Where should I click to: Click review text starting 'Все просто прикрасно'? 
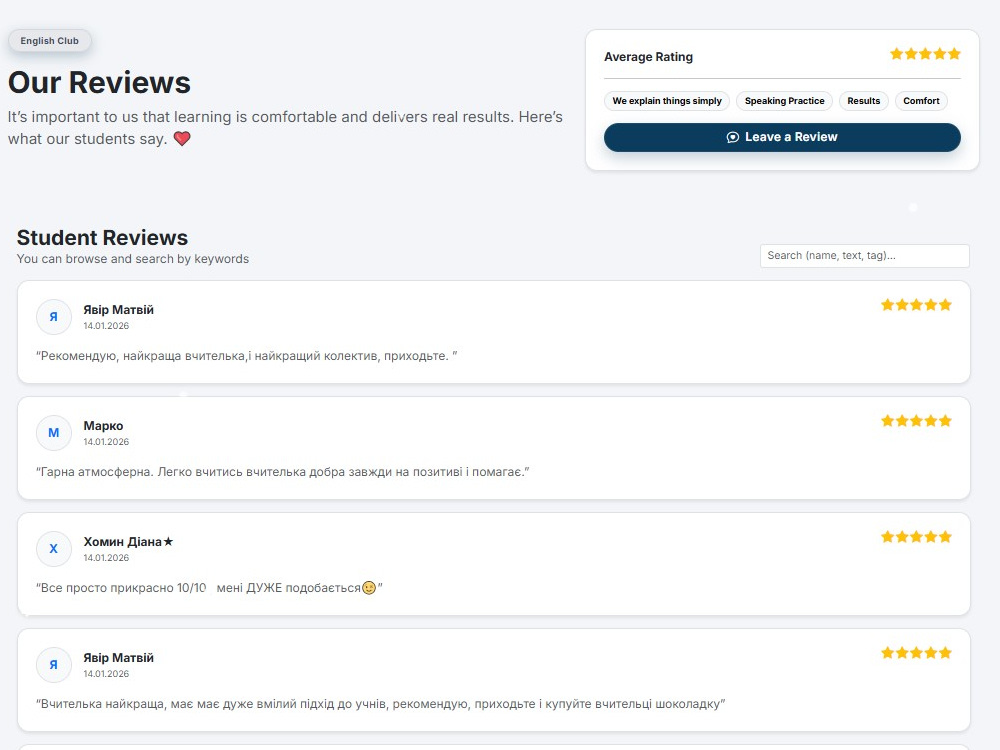(209, 588)
